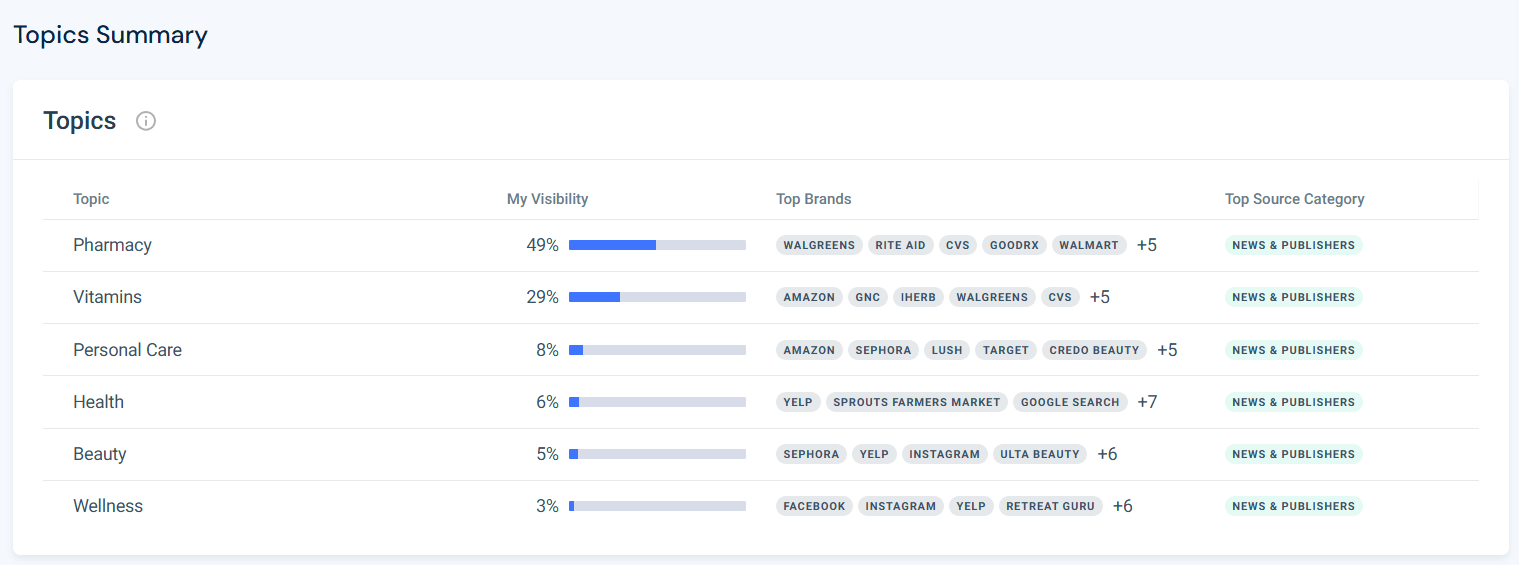Viewport: 1519px width, 565px height.
Task: Click the Pharmacy 49% visibility bar
Action: point(657,245)
